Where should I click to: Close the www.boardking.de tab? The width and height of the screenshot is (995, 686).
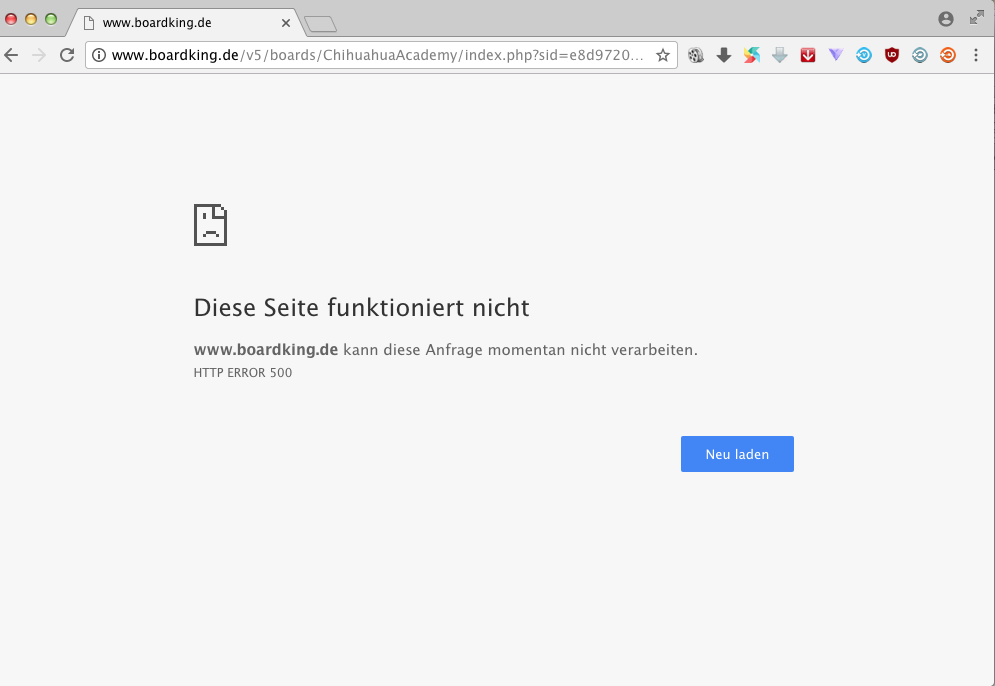(286, 23)
